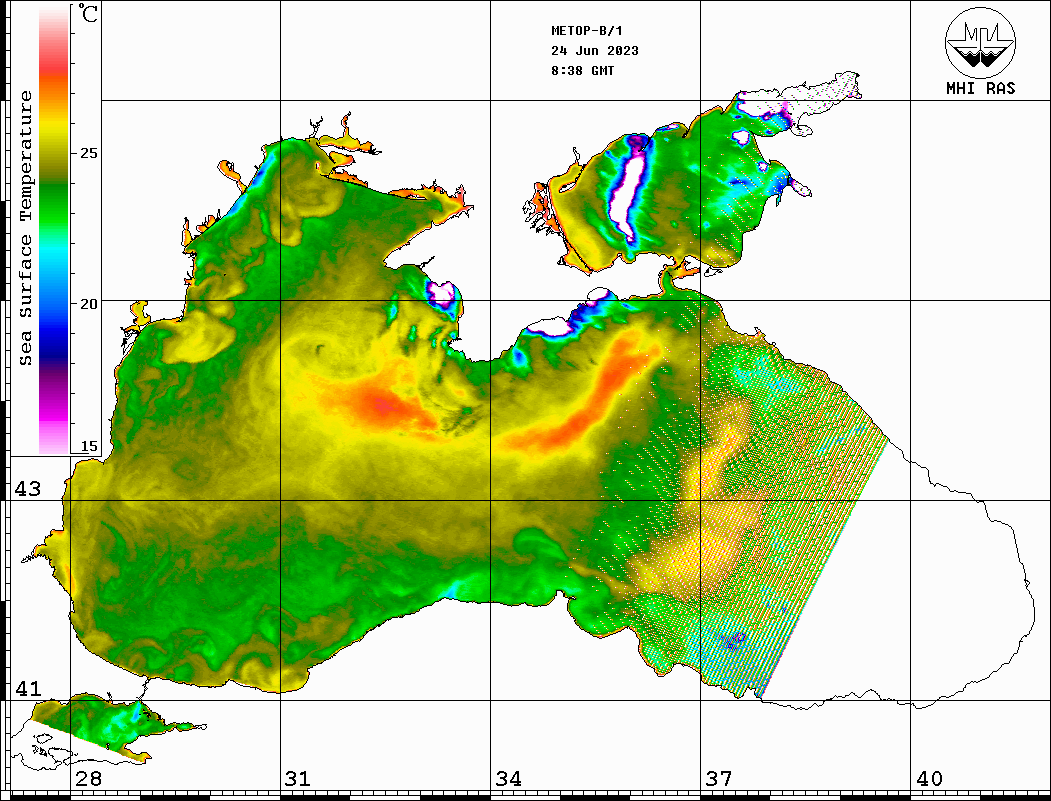The image size is (1051, 801).
Task: Click longitude label '34'
Action: click(x=508, y=779)
